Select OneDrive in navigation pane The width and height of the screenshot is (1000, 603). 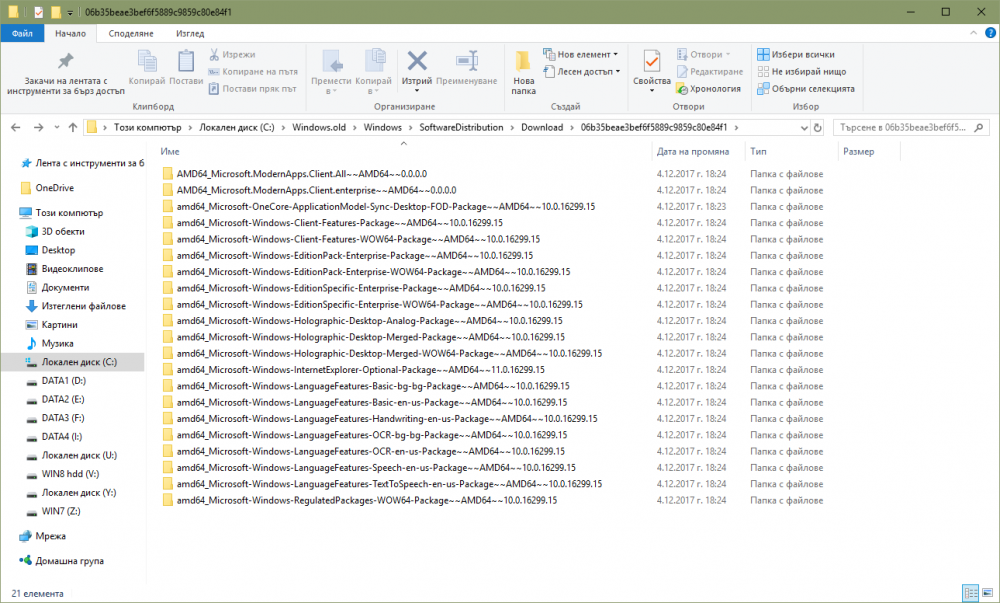pos(54,188)
